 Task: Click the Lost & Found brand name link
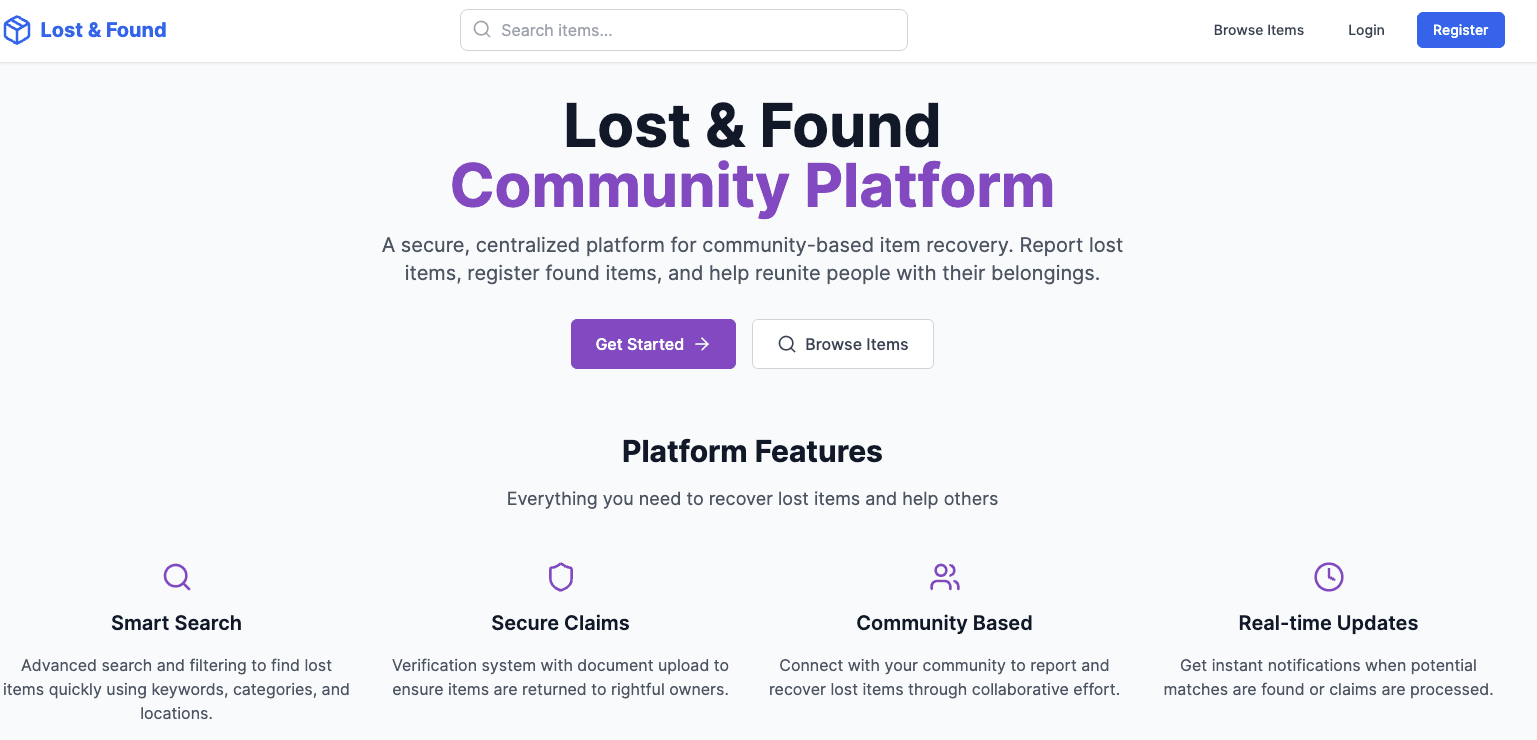pos(103,29)
